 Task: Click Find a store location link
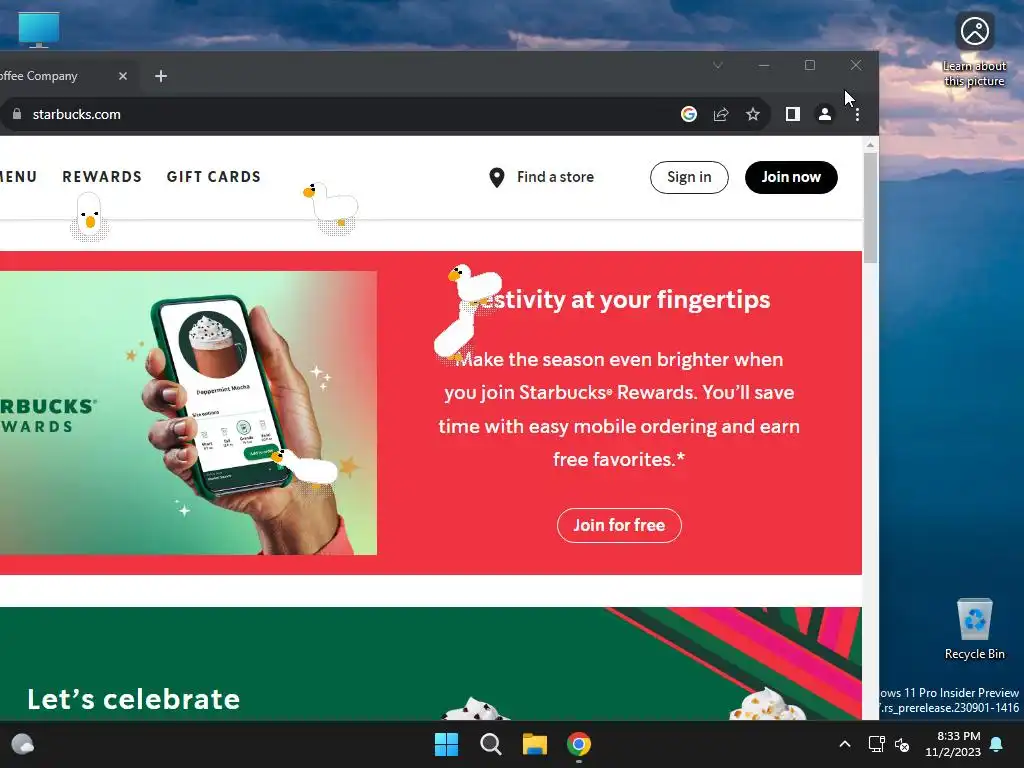[x=541, y=177]
